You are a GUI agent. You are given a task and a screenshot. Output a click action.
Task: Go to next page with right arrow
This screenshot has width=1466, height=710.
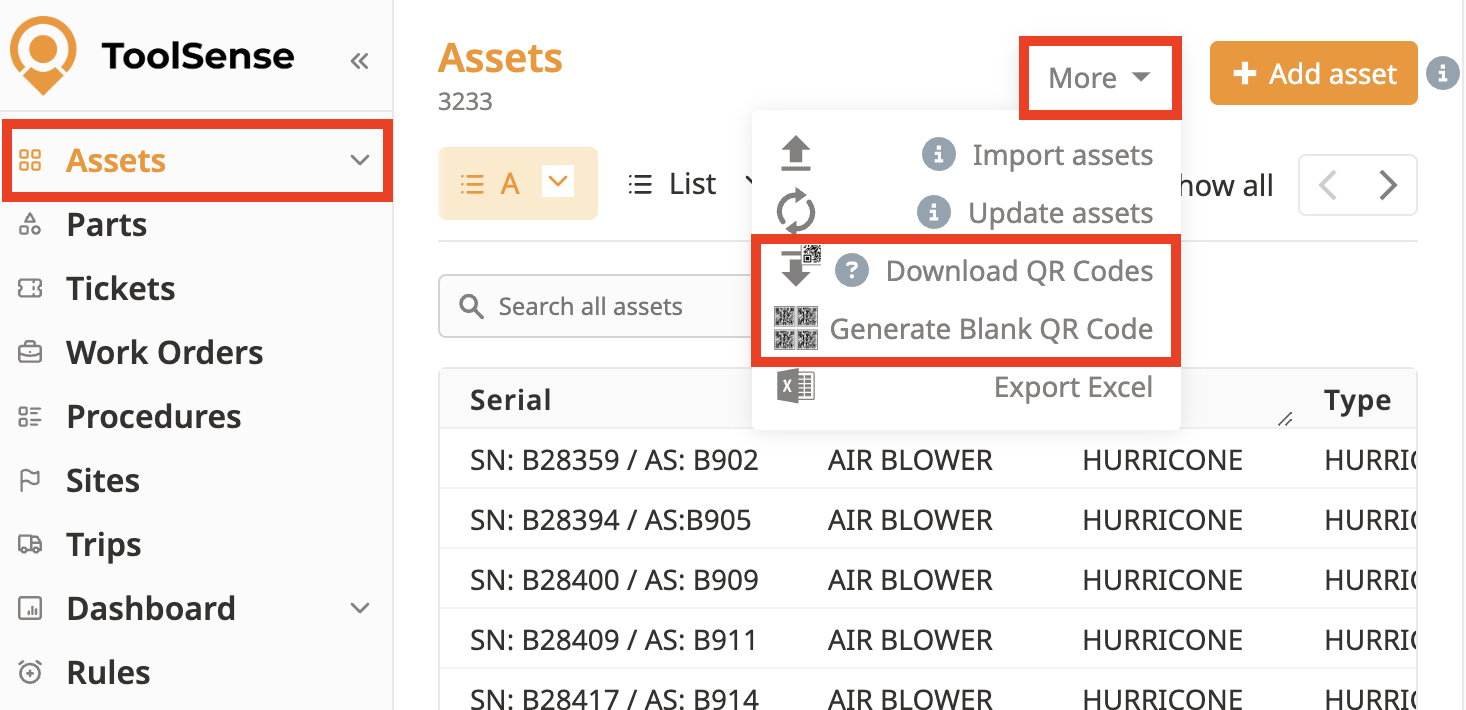tap(1387, 185)
